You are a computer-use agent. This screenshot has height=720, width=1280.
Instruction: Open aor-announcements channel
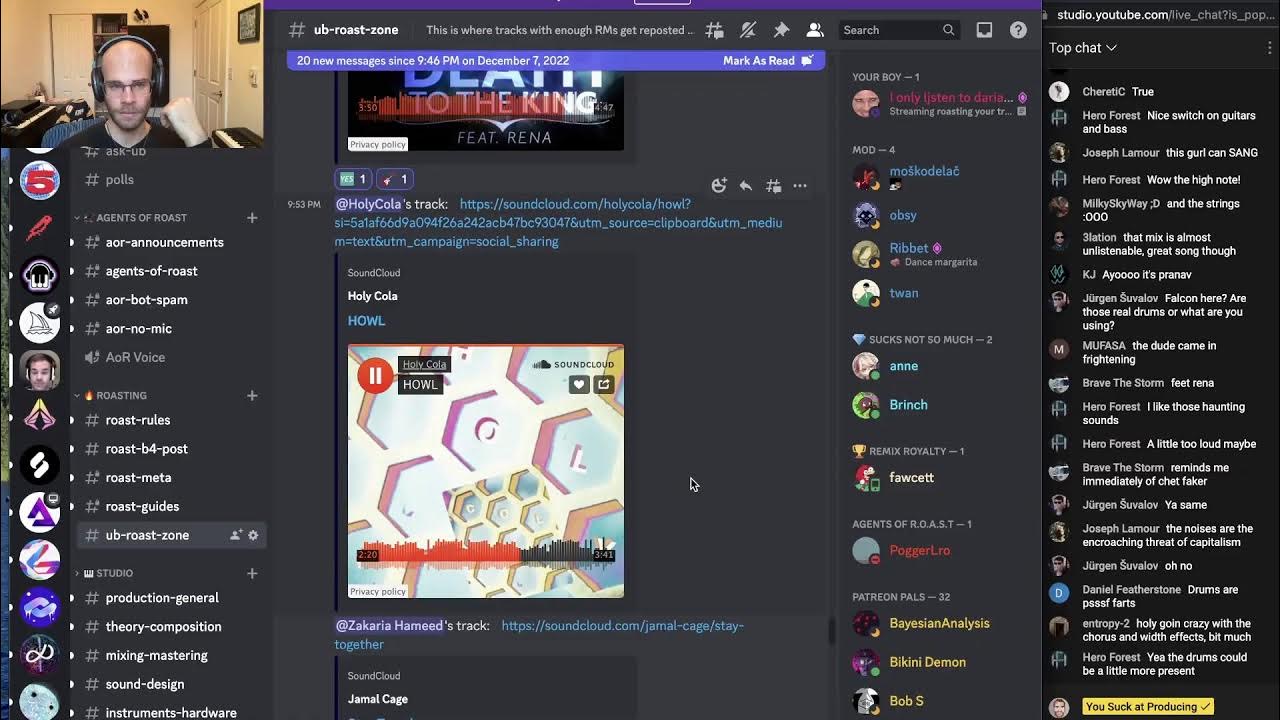point(165,242)
